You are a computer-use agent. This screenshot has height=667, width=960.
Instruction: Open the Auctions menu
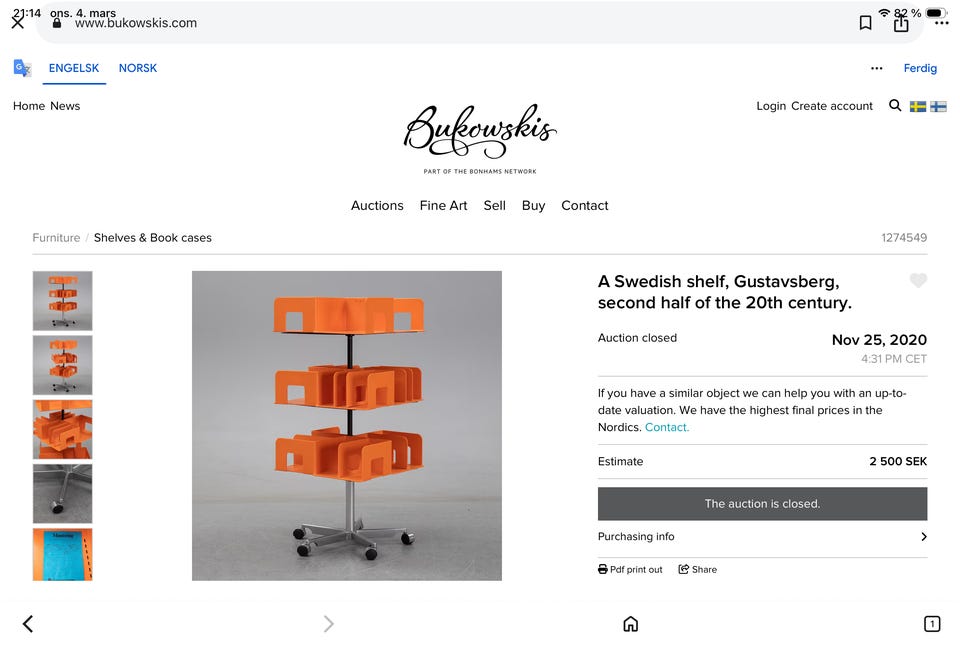pos(377,205)
